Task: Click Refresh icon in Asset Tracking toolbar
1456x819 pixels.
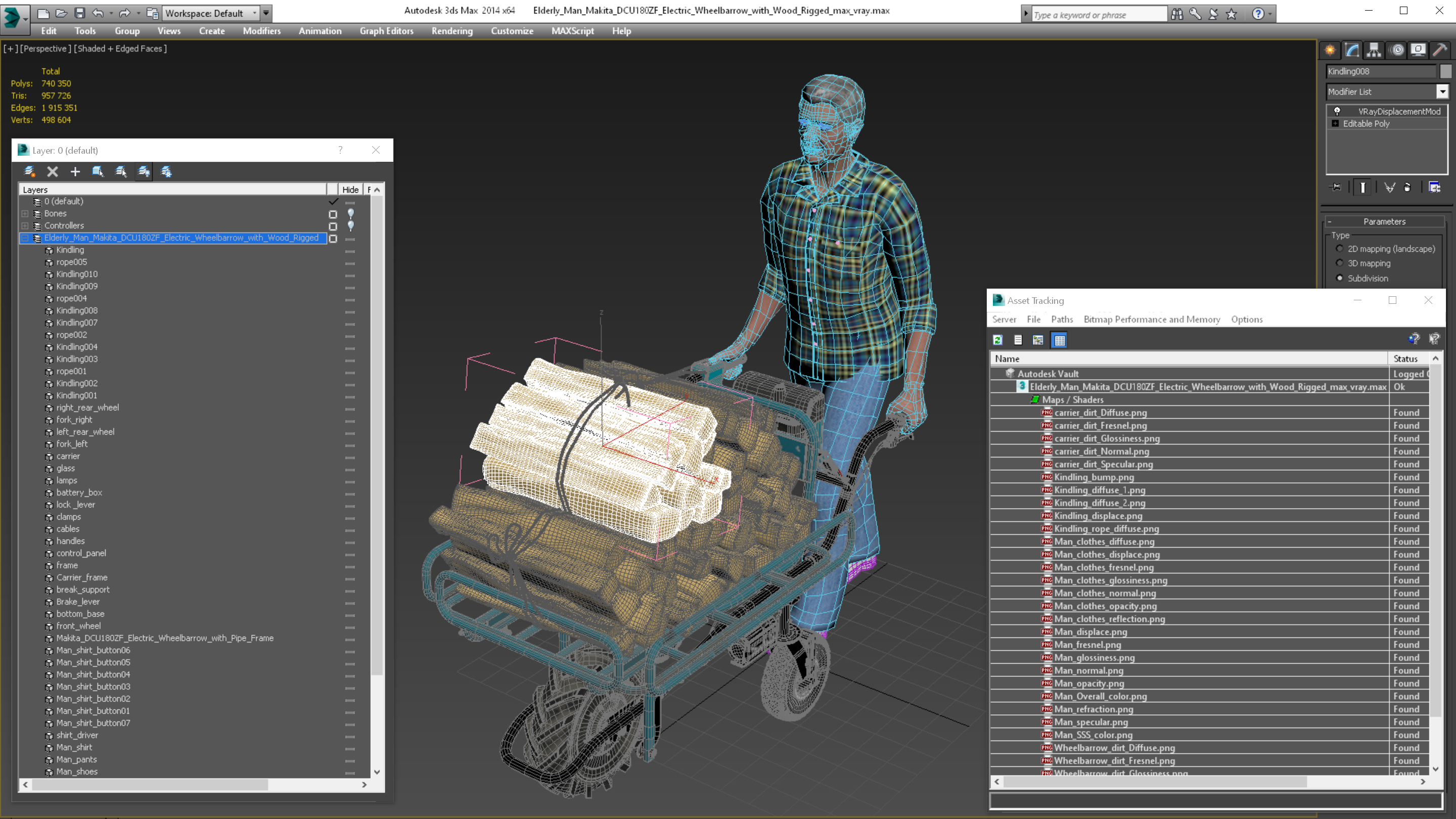Action: click(997, 340)
